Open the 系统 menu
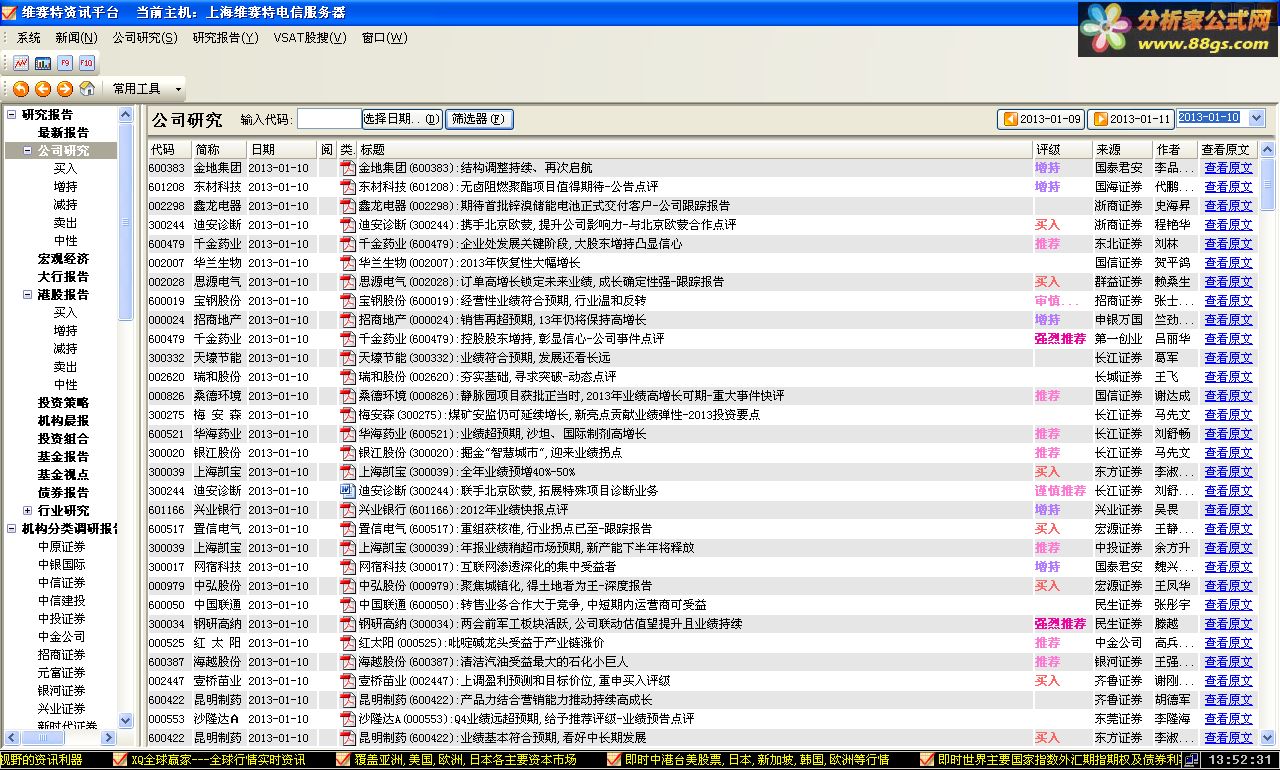Screen dimensions: 1280x770 [x=29, y=38]
